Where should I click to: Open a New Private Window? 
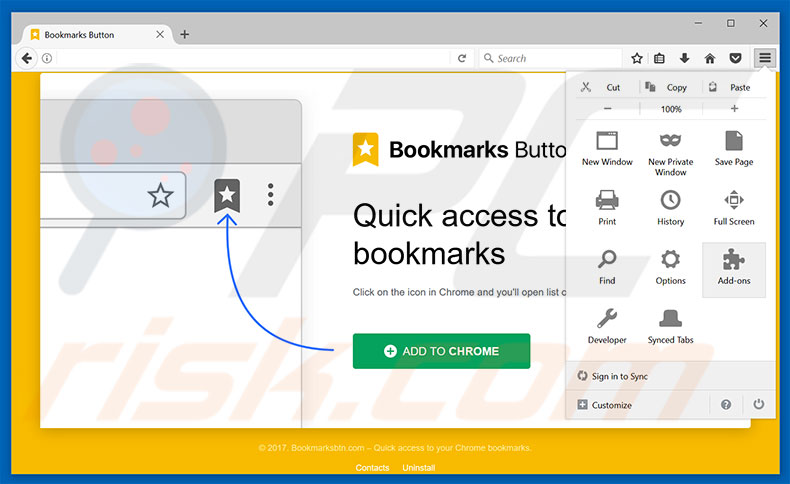(670, 153)
